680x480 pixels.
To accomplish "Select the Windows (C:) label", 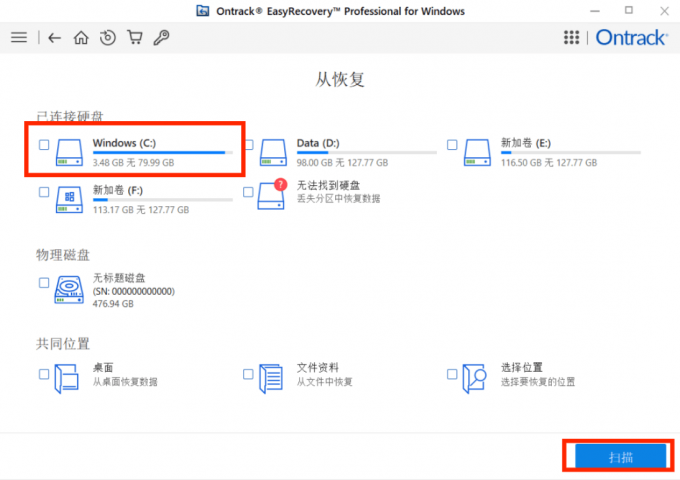I will pos(124,143).
